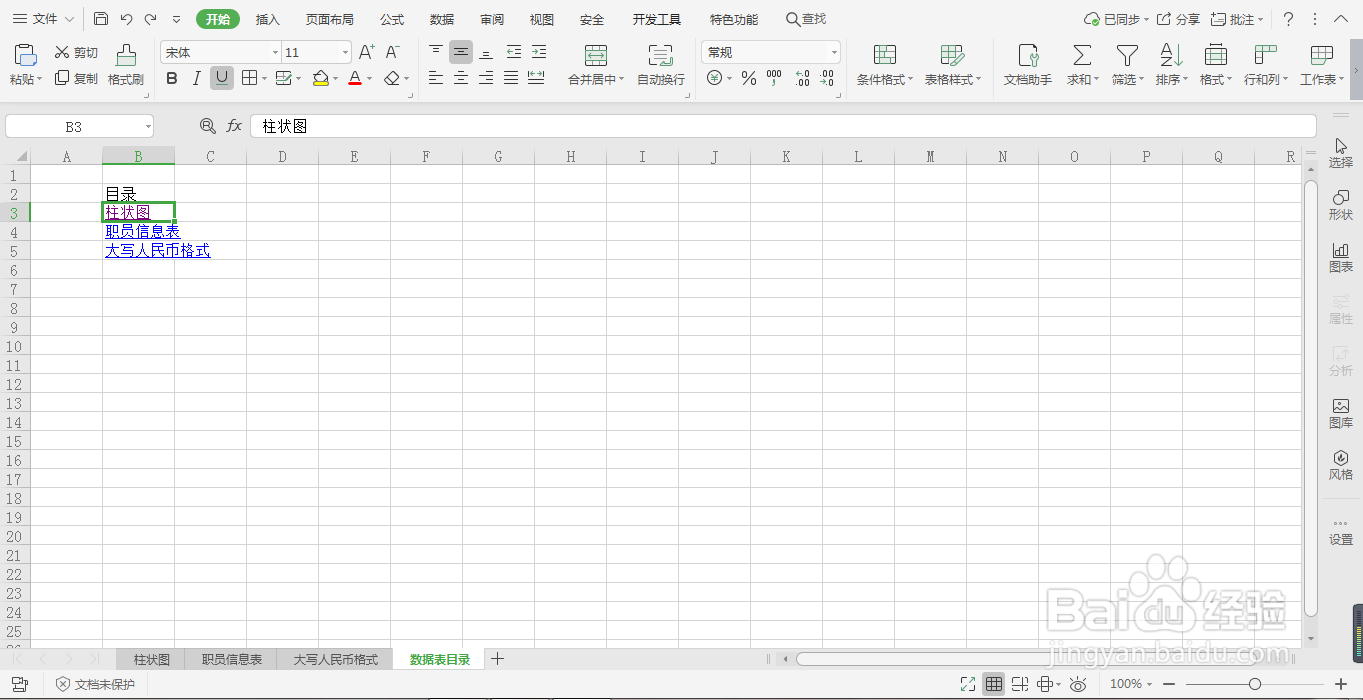Open the 视图 ribbon tab
This screenshot has height=700, width=1363.
pos(542,19)
